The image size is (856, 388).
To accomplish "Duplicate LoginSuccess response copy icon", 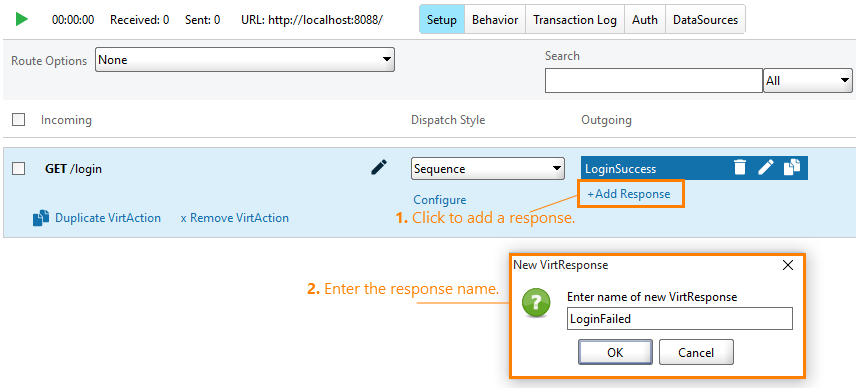I will point(792,168).
